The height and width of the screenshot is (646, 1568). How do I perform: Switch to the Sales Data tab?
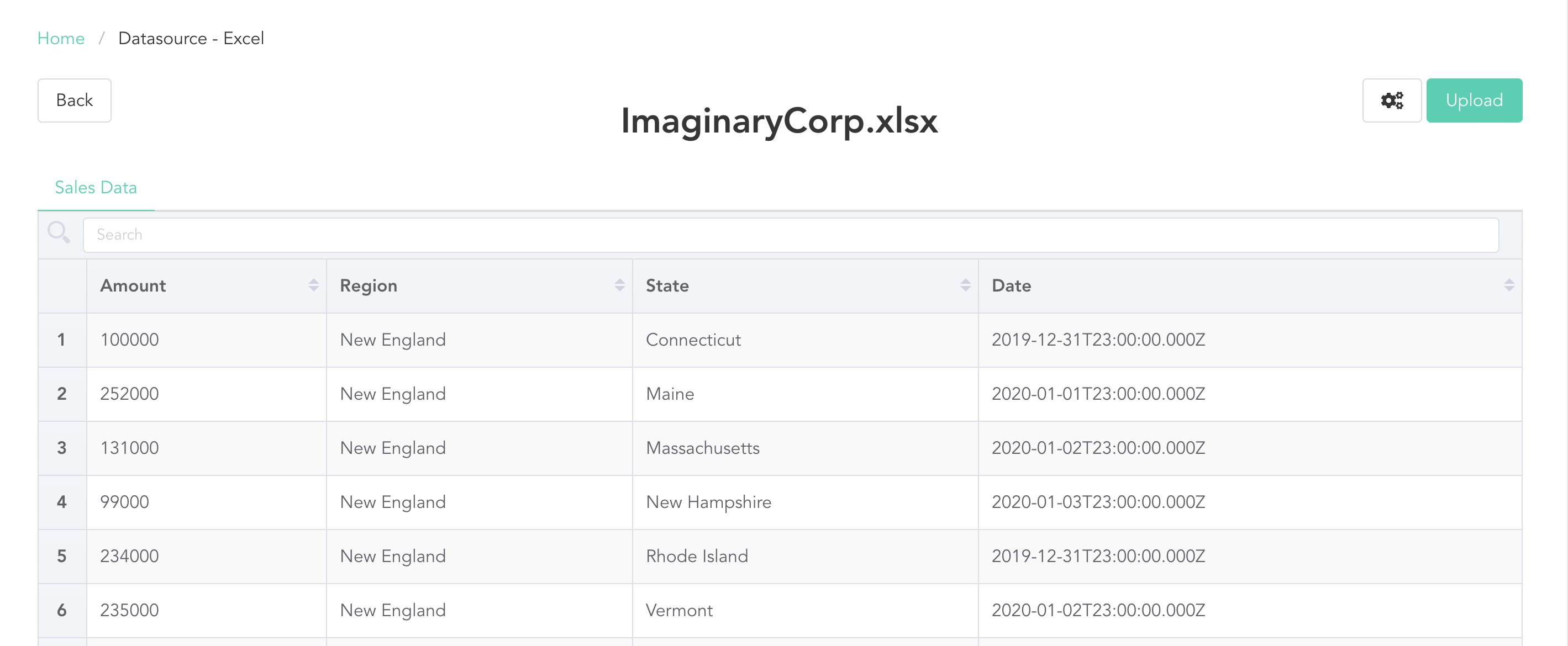pos(96,187)
